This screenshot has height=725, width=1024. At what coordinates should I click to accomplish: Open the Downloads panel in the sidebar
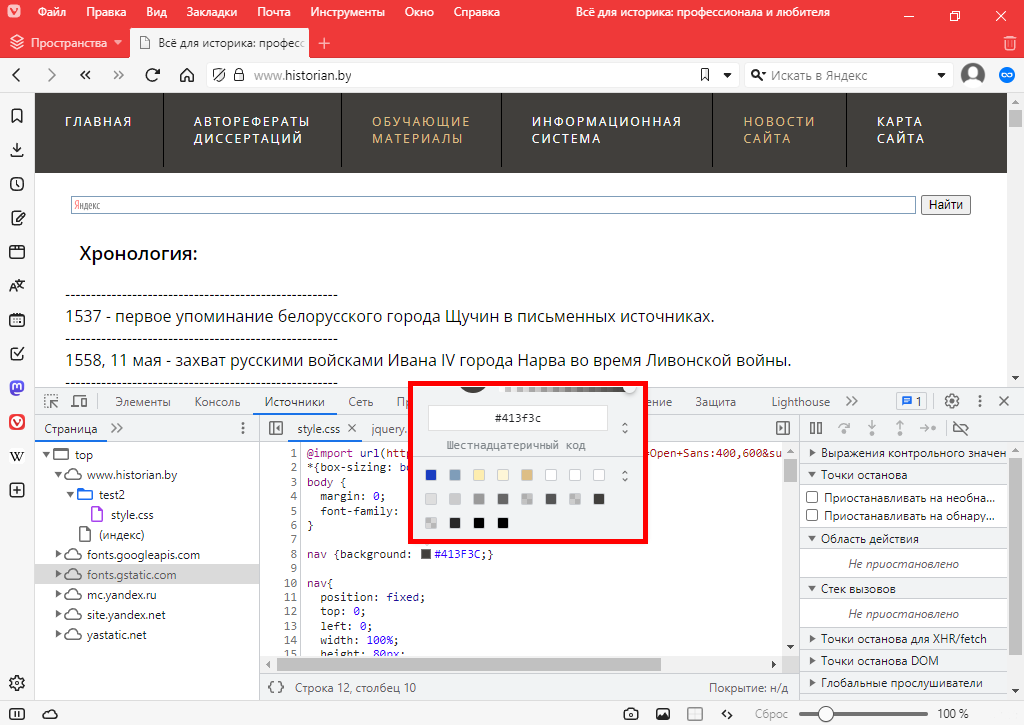(17, 150)
